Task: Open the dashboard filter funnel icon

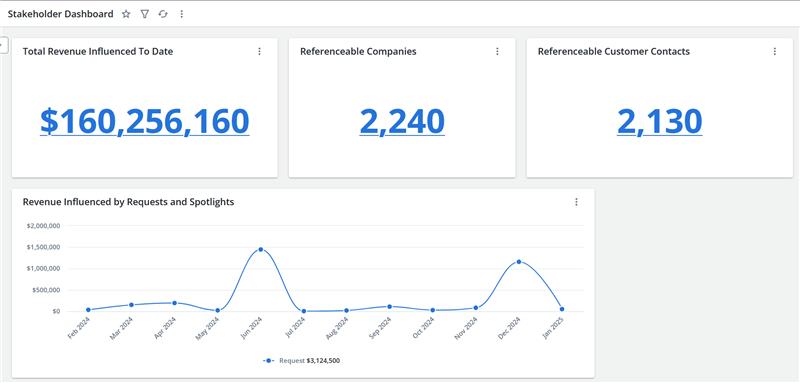Action: [x=145, y=14]
